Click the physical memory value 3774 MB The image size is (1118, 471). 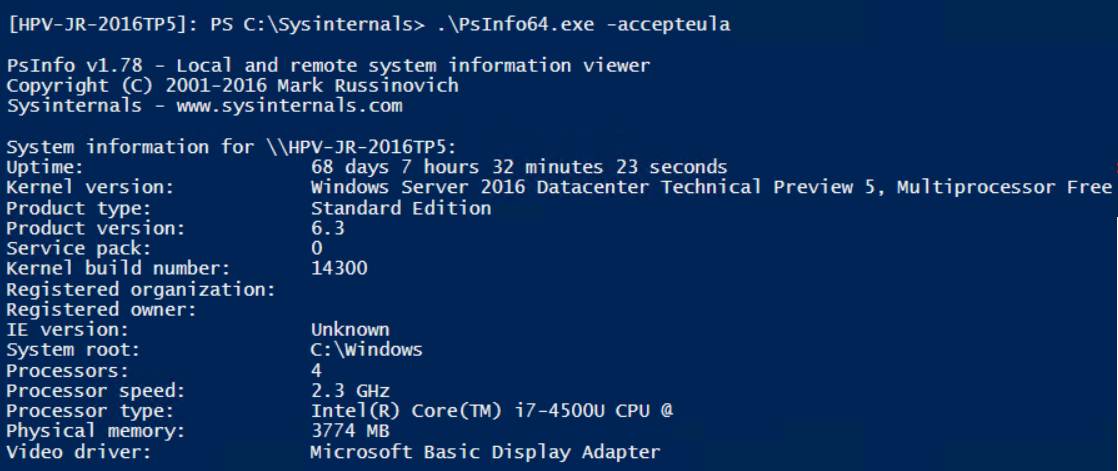(x=350, y=431)
